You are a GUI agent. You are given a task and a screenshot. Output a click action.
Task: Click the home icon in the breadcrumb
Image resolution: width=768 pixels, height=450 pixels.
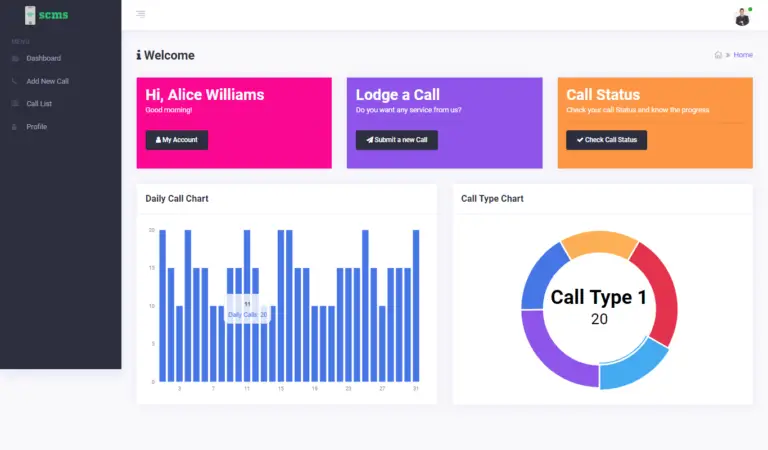point(718,55)
